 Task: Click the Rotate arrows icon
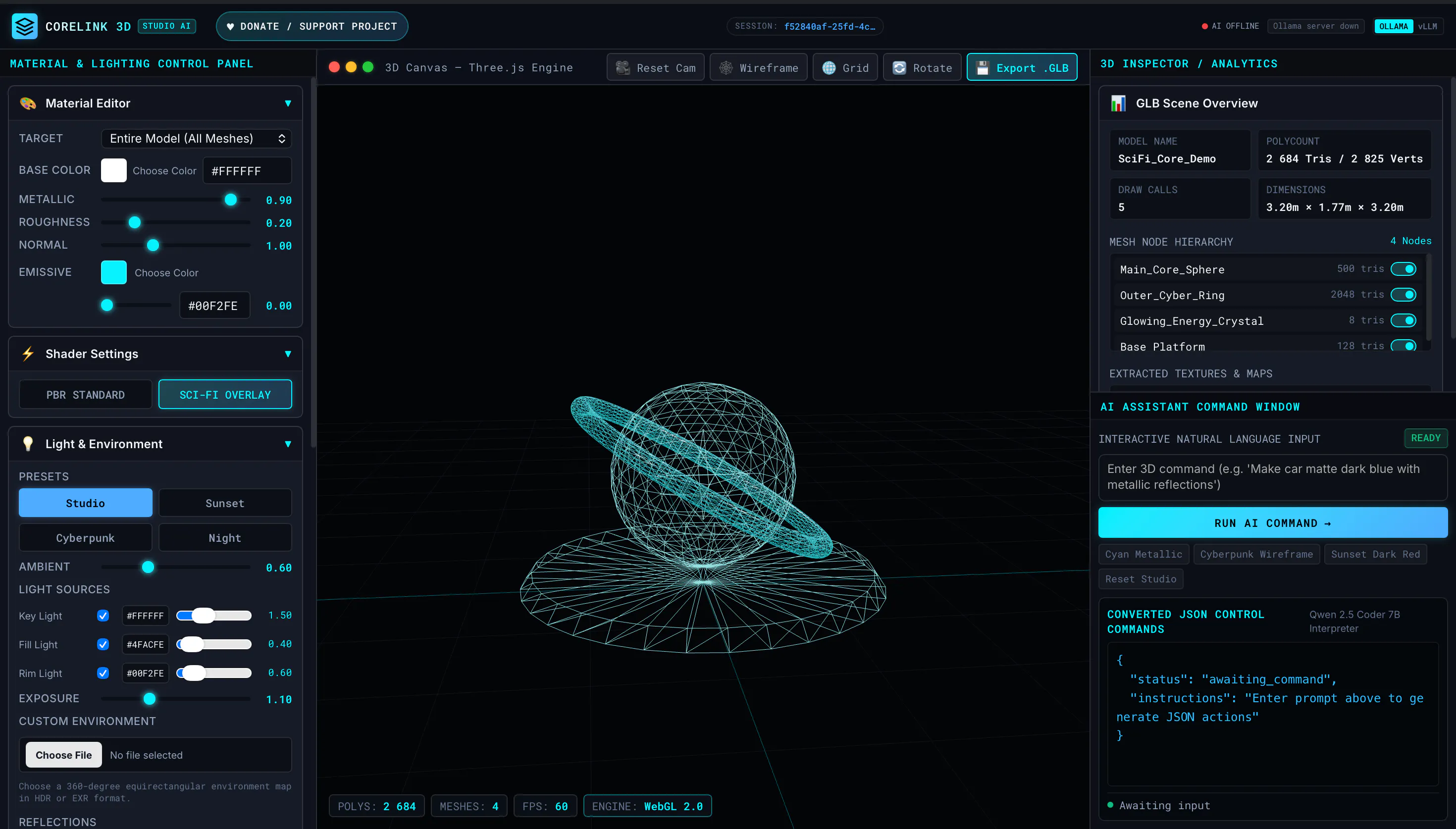click(x=899, y=68)
